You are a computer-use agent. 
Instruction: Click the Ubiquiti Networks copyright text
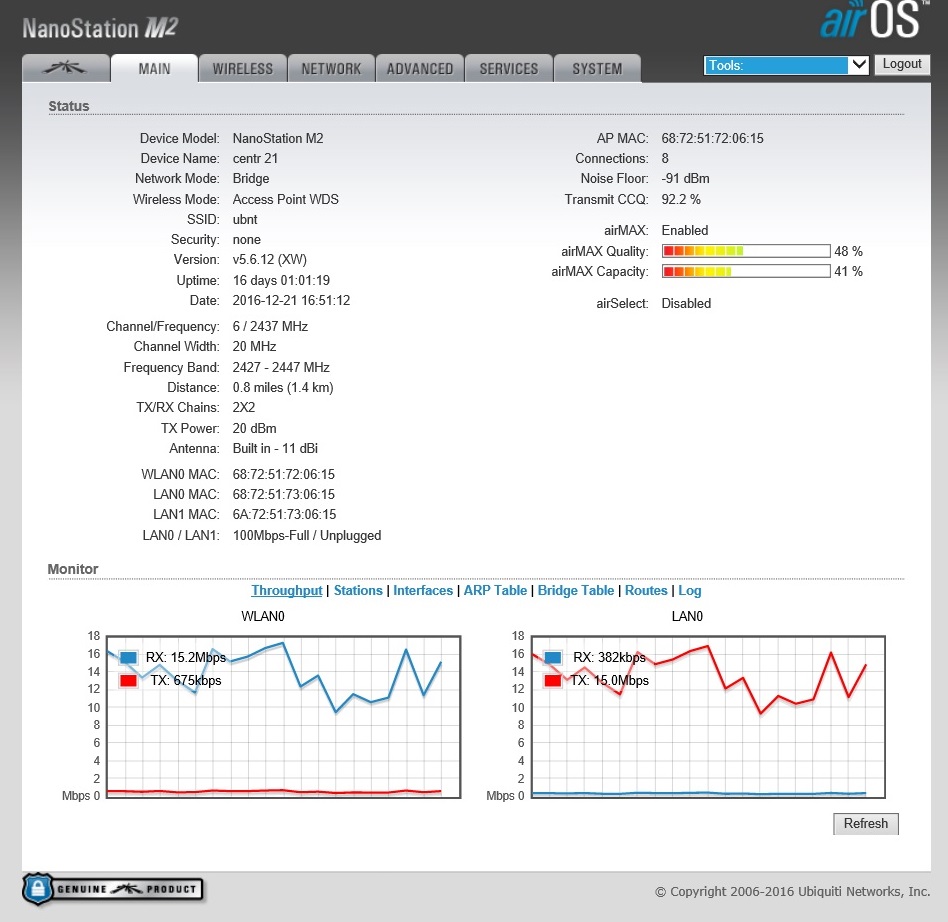point(793,891)
